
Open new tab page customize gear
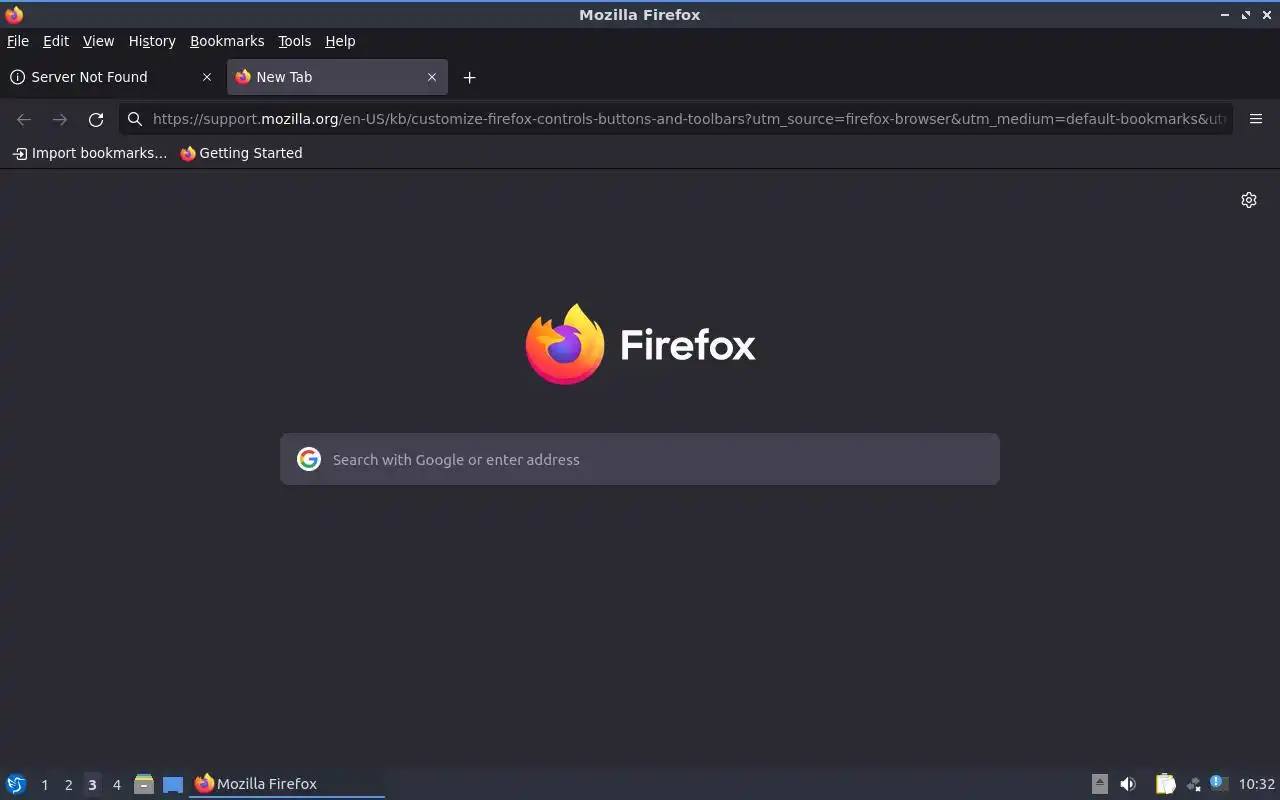click(x=1249, y=200)
